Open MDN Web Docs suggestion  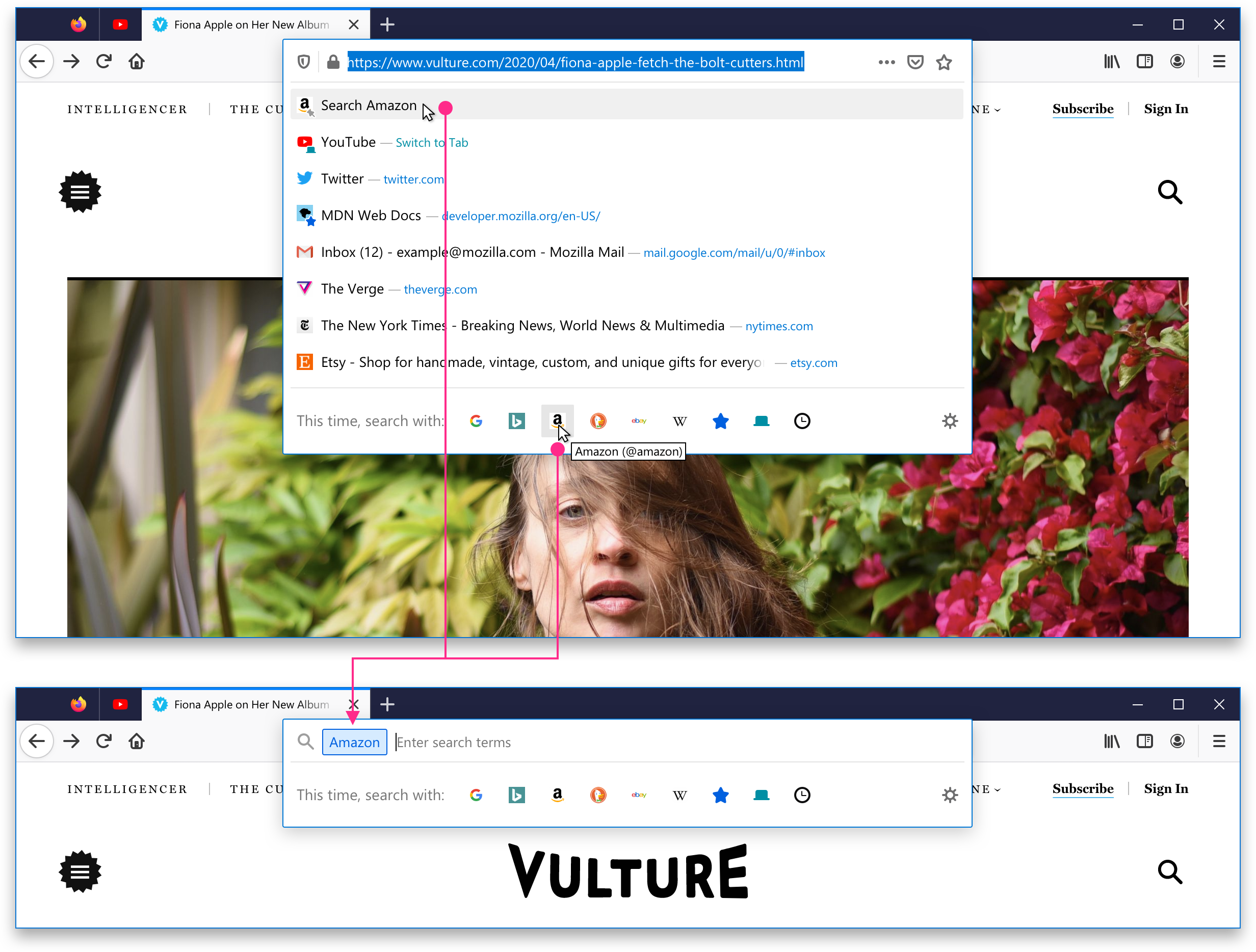click(x=627, y=216)
